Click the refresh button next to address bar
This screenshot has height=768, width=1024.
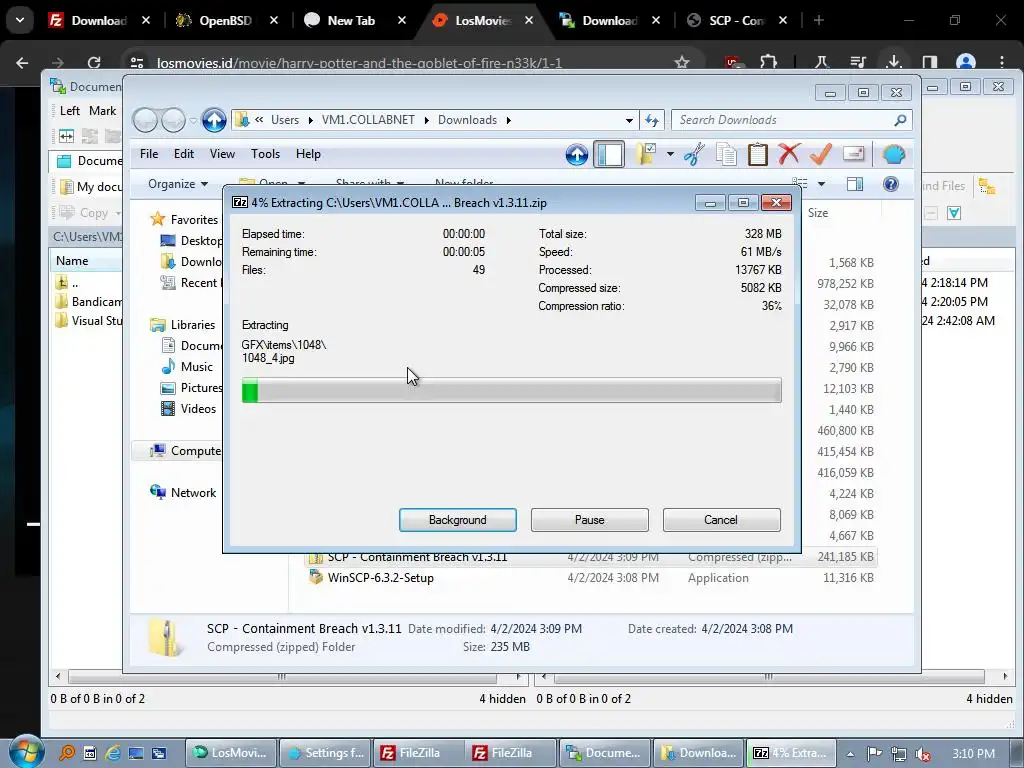pos(652,120)
